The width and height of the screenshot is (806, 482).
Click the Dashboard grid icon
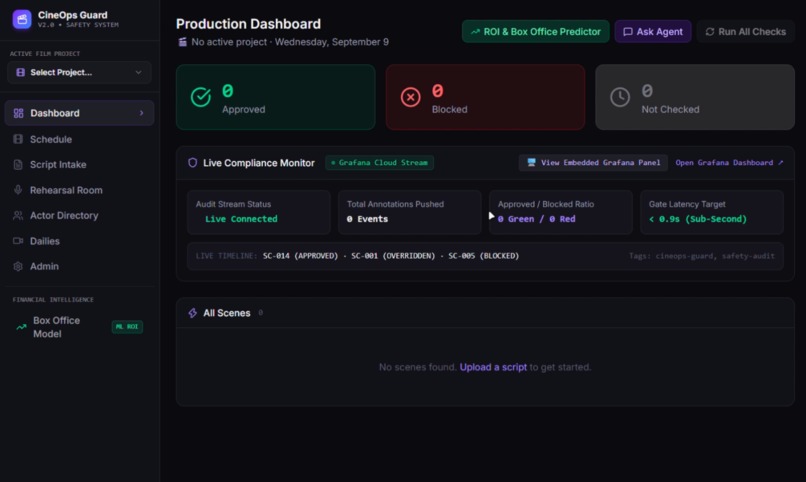click(x=19, y=113)
